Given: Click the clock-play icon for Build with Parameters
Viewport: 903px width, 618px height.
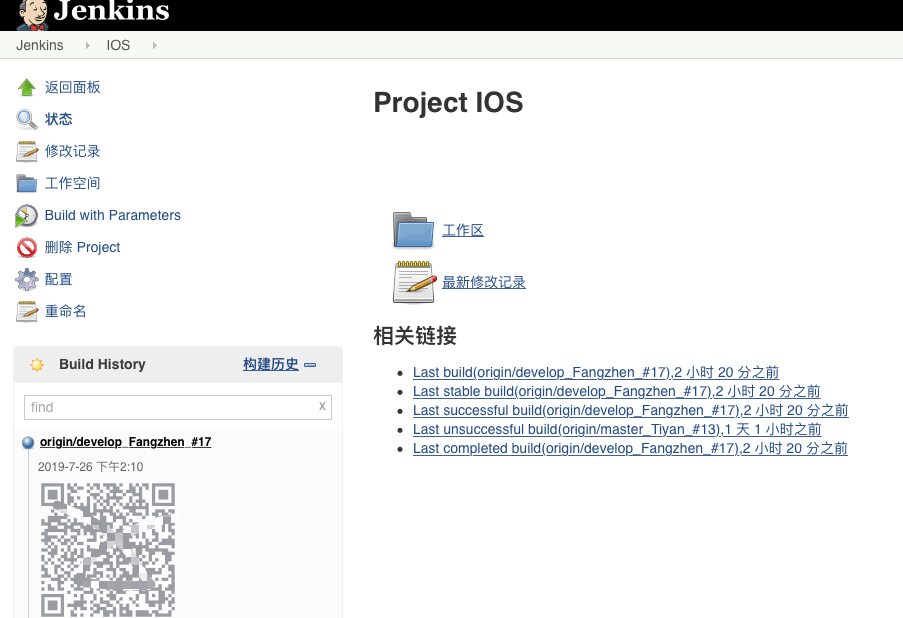Looking at the screenshot, I should tap(26, 216).
